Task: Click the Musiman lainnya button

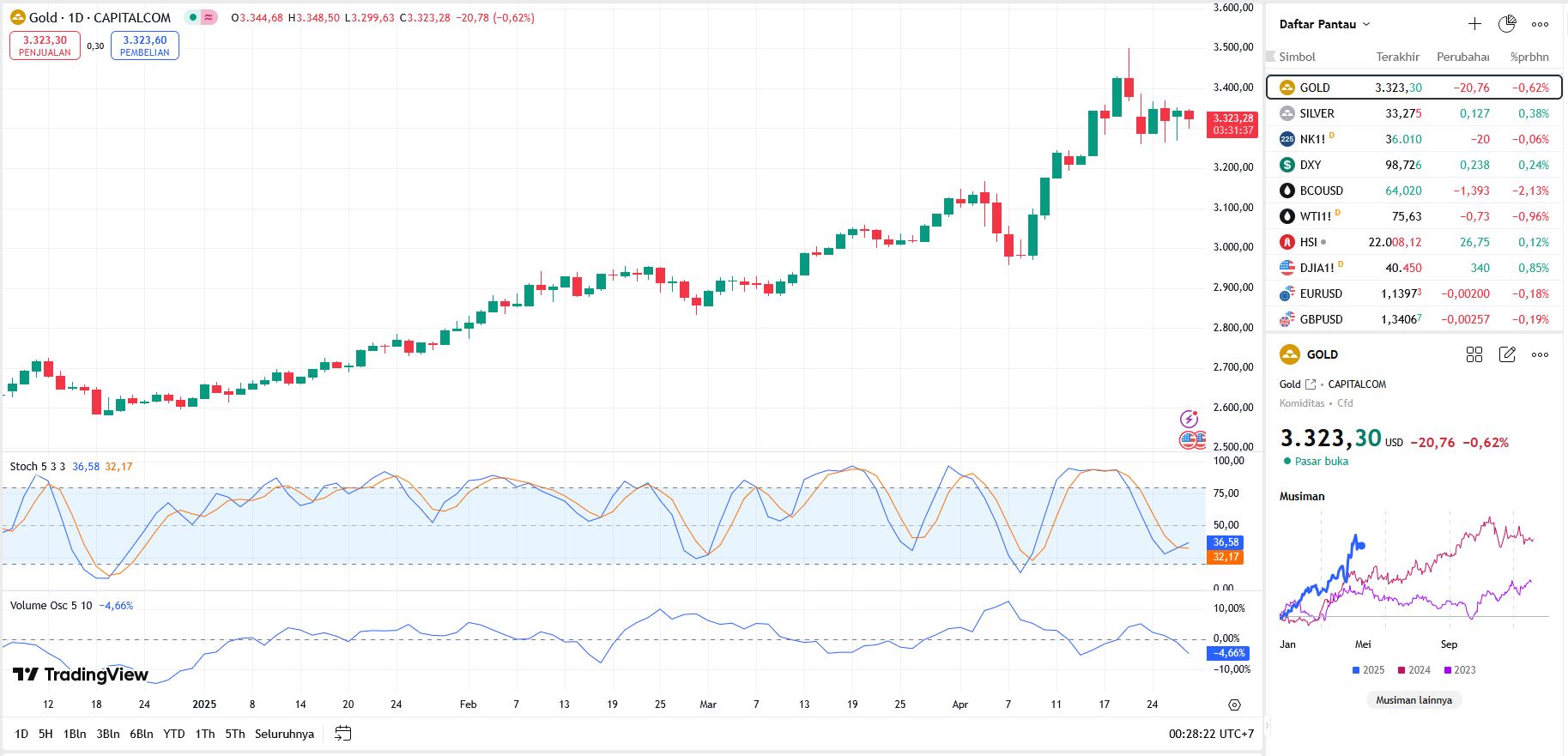Action: pos(1414,700)
